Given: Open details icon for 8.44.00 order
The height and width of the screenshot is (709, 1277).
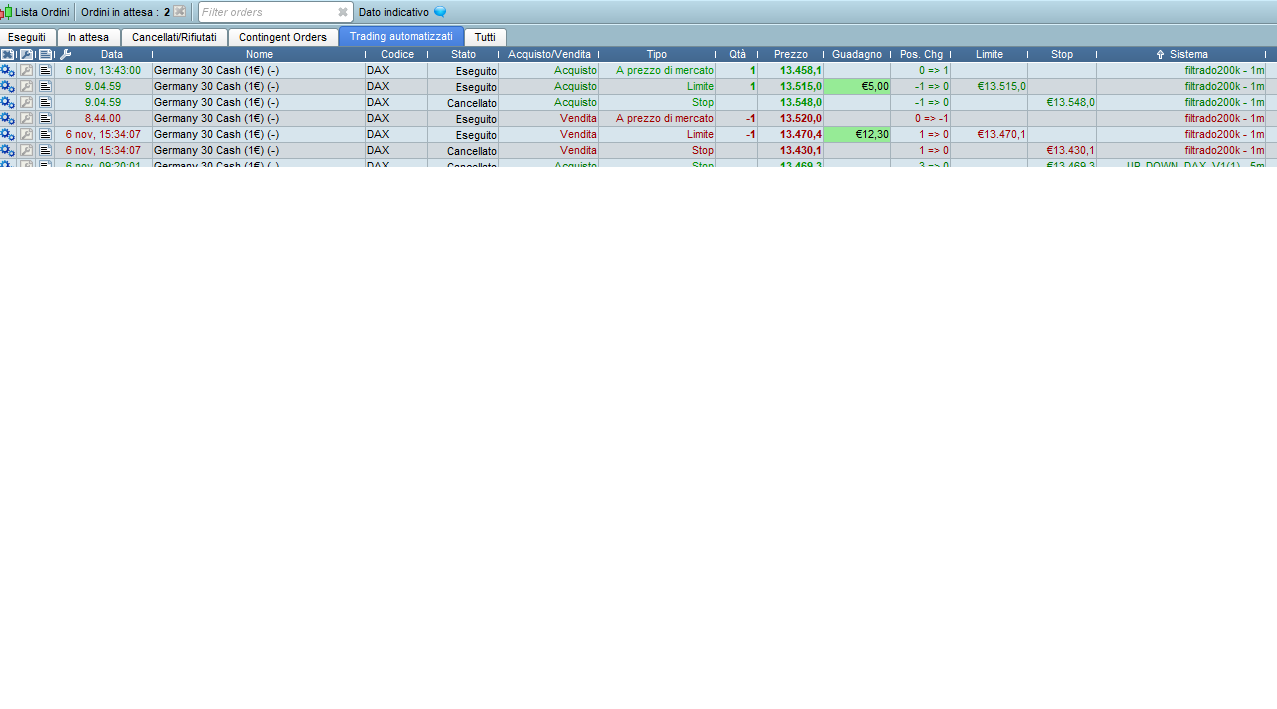Looking at the screenshot, I should pos(45,119).
